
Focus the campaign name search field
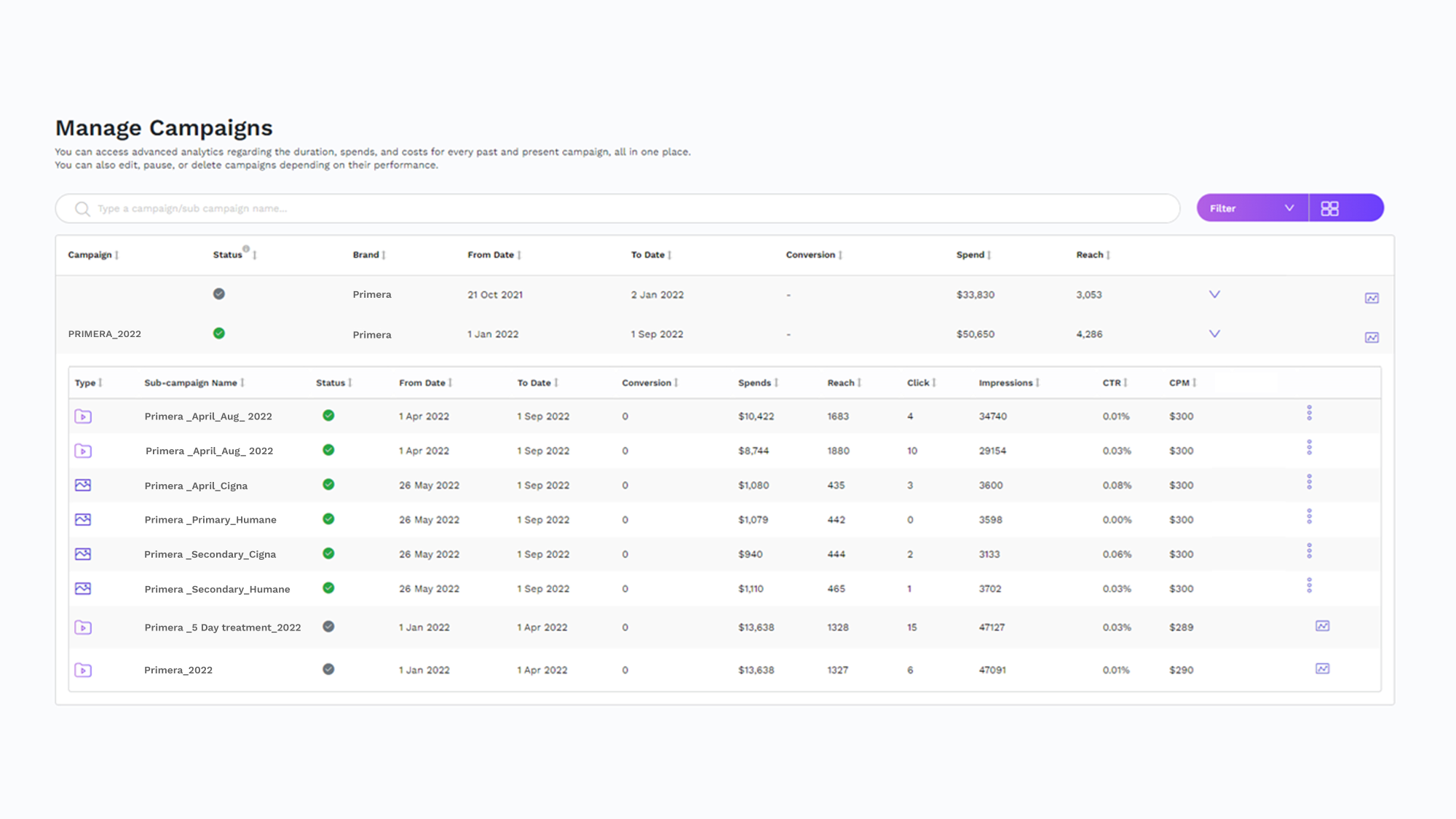coord(617,208)
